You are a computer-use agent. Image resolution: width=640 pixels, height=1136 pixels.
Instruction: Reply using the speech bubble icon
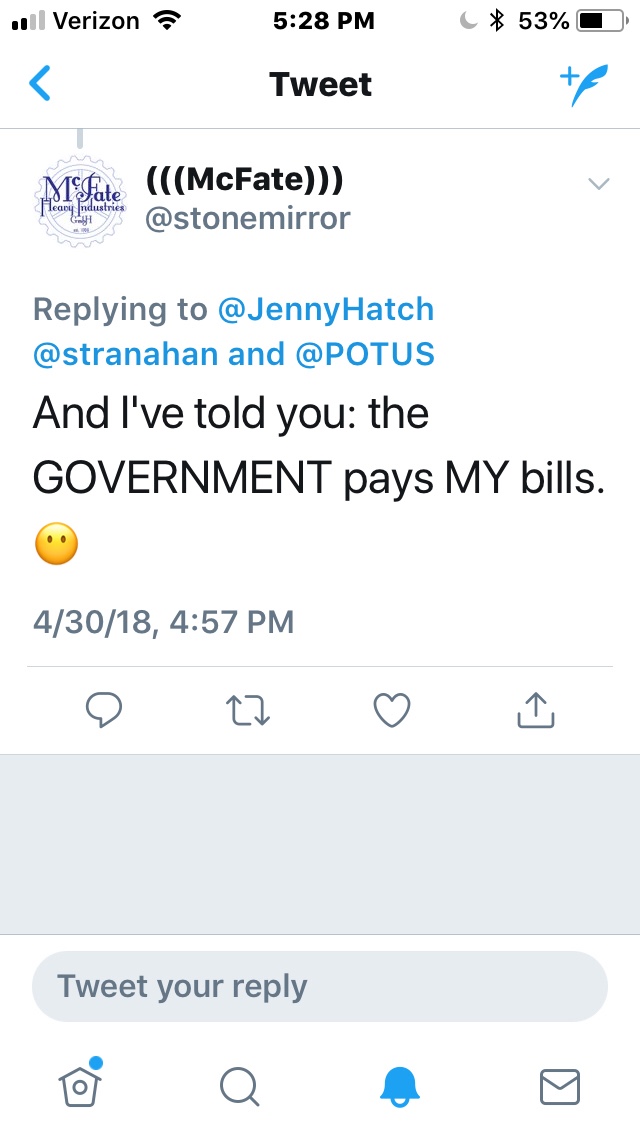103,709
